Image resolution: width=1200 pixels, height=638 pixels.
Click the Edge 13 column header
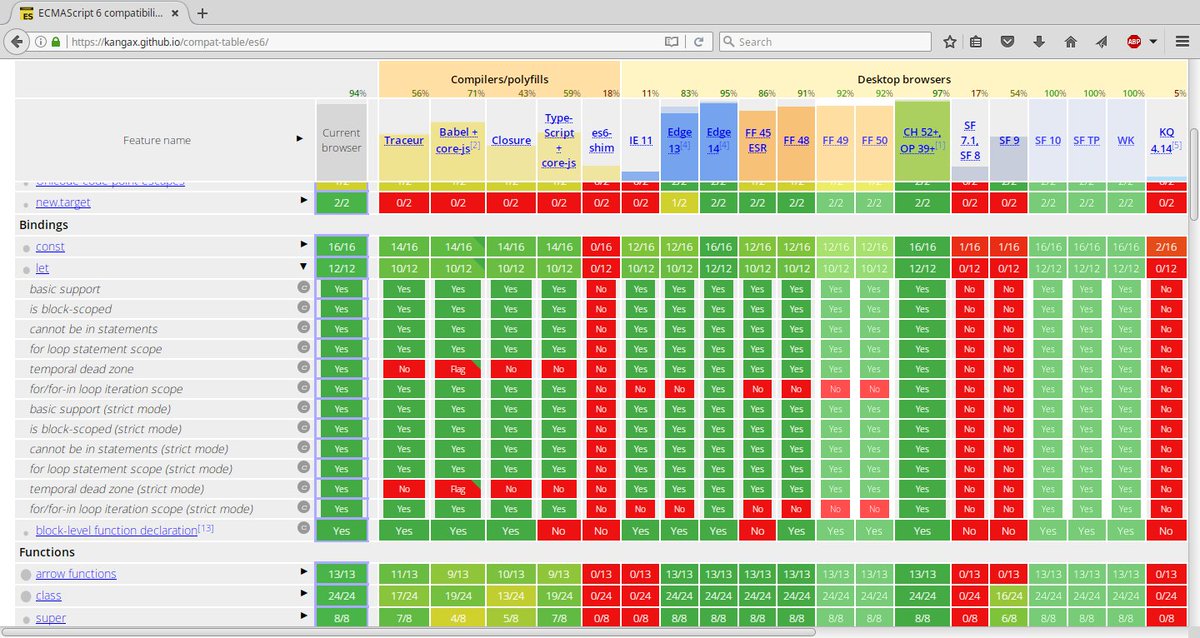[x=679, y=140]
